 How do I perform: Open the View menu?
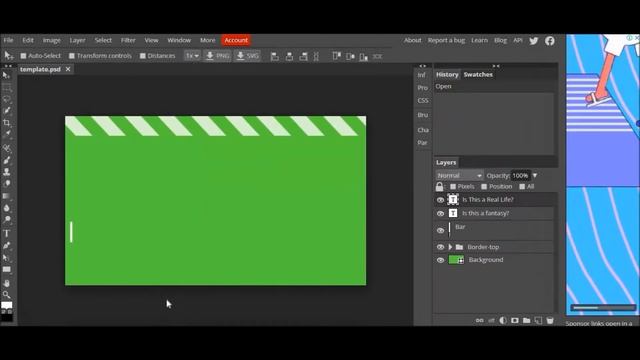151,40
